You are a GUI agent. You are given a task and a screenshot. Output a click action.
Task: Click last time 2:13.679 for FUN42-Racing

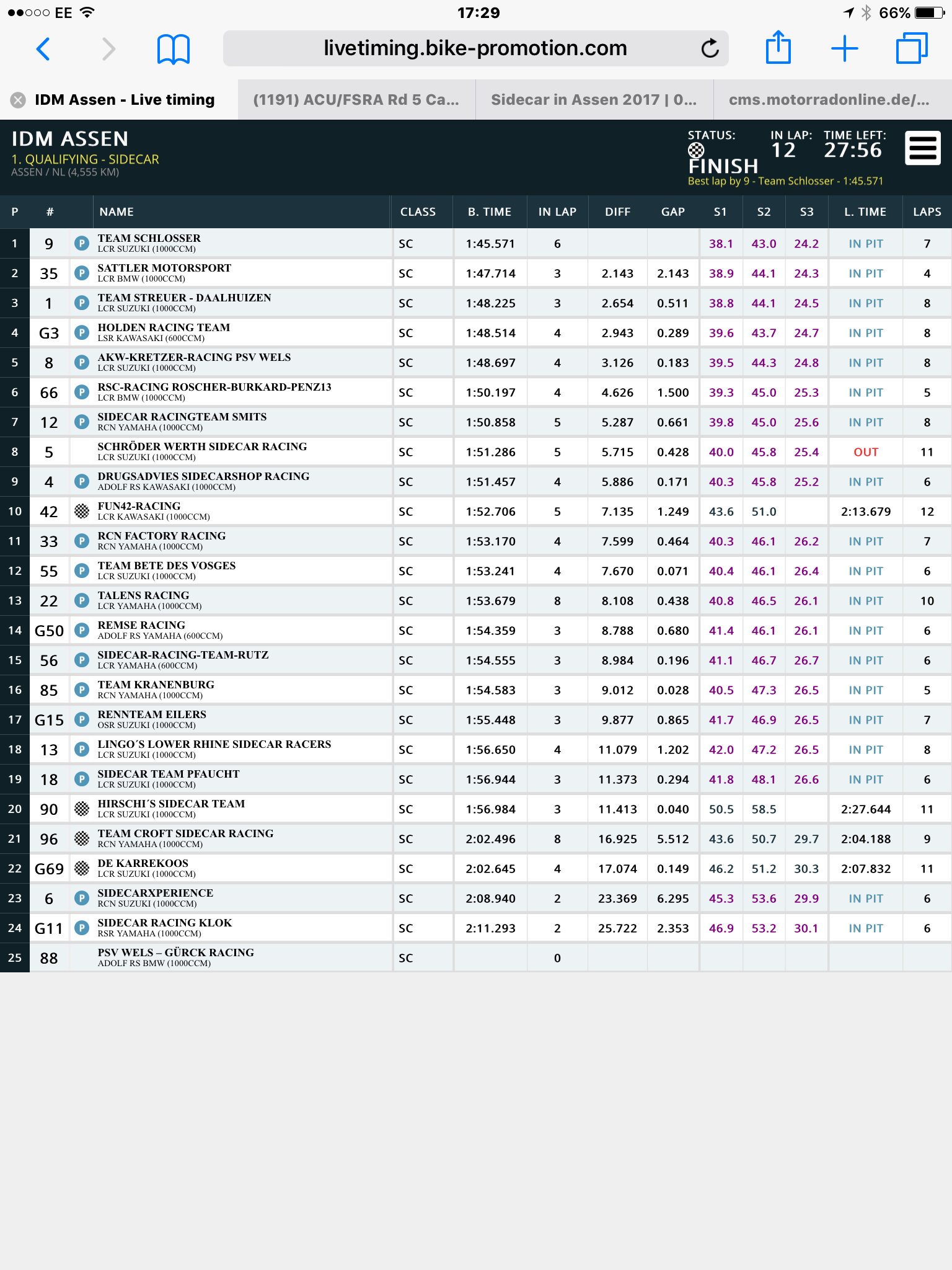click(x=866, y=512)
